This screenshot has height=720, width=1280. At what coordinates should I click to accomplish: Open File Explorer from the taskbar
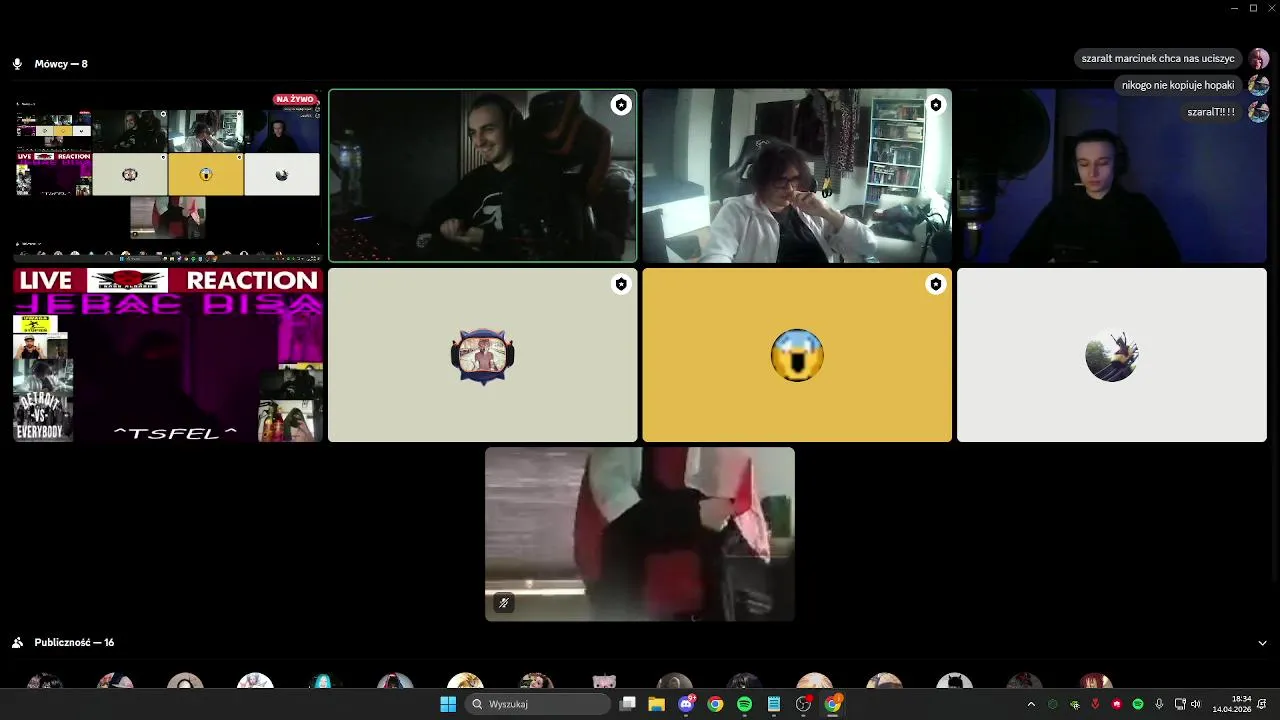[657, 704]
